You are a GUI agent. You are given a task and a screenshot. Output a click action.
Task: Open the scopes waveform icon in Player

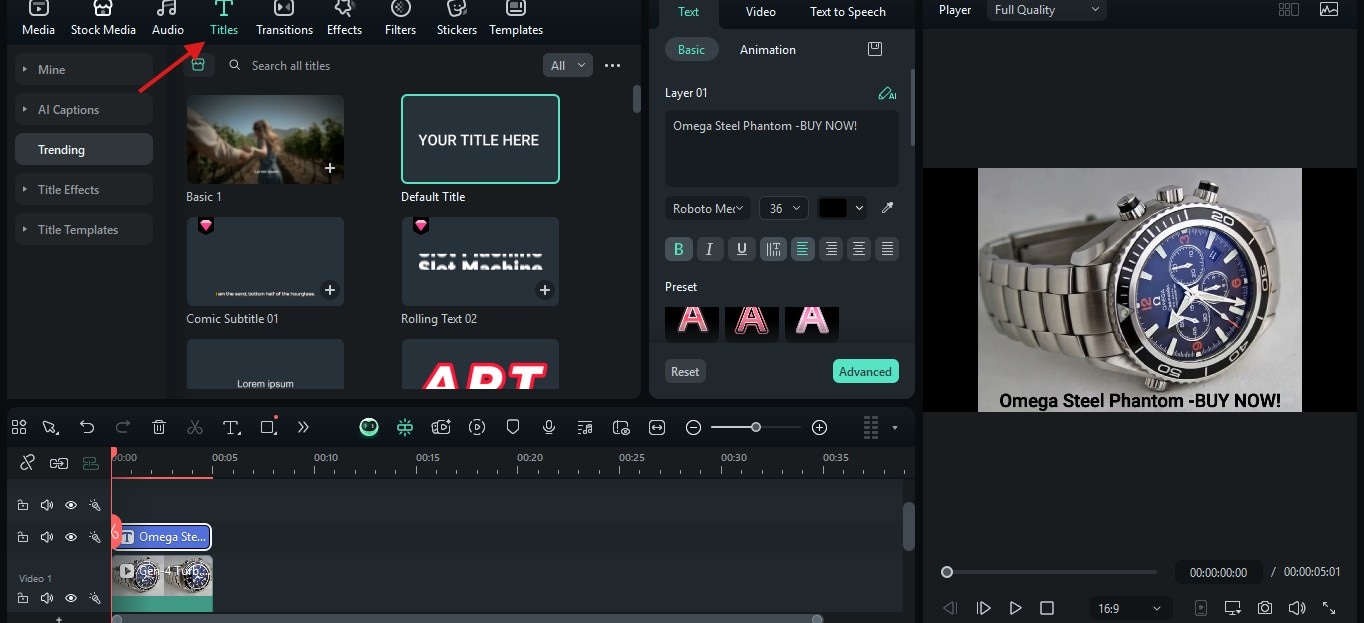tap(1329, 9)
